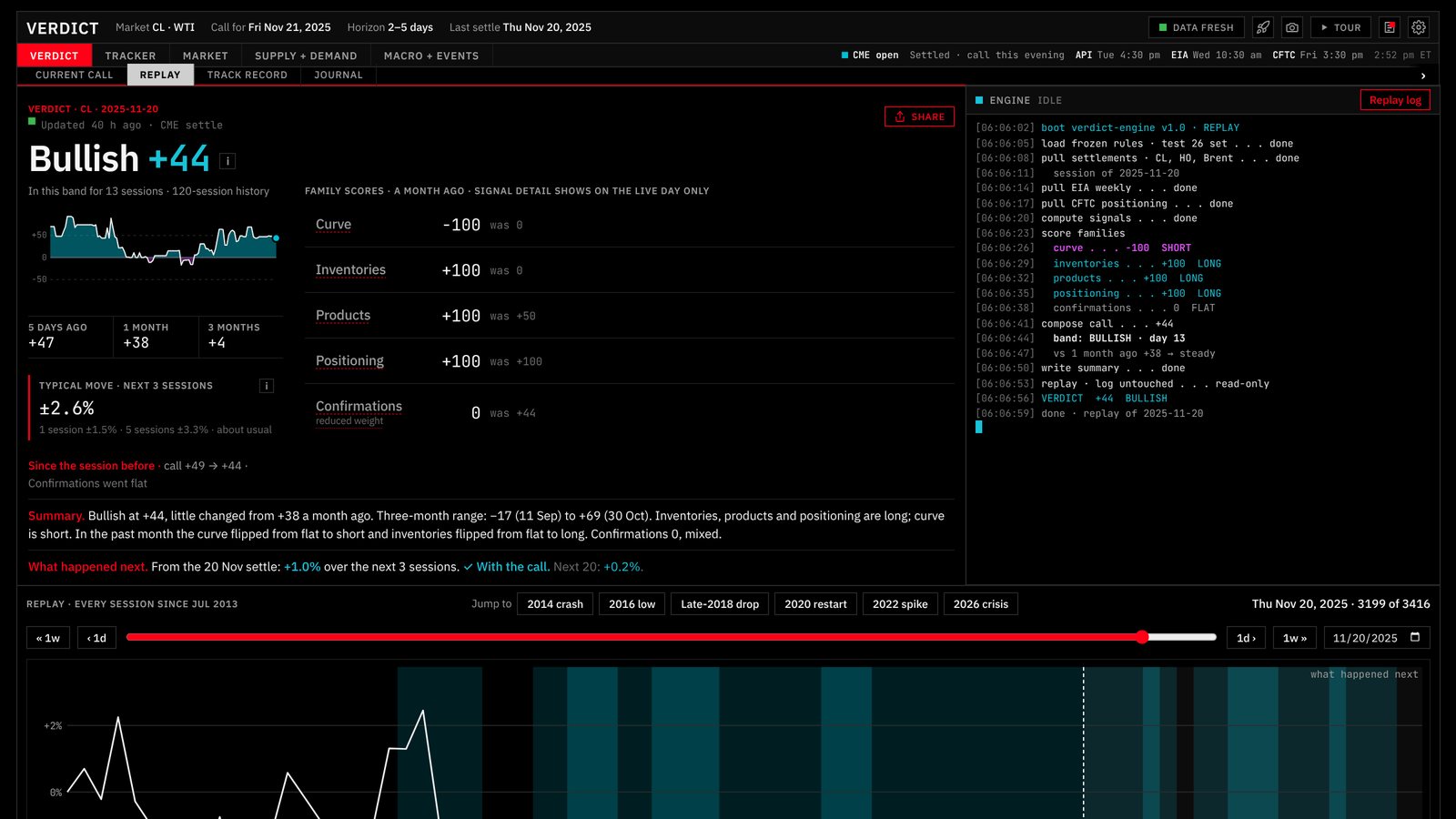Viewport: 1456px width, 819px height.
Task: Click the info icon for Typical Move
Action: tap(267, 386)
